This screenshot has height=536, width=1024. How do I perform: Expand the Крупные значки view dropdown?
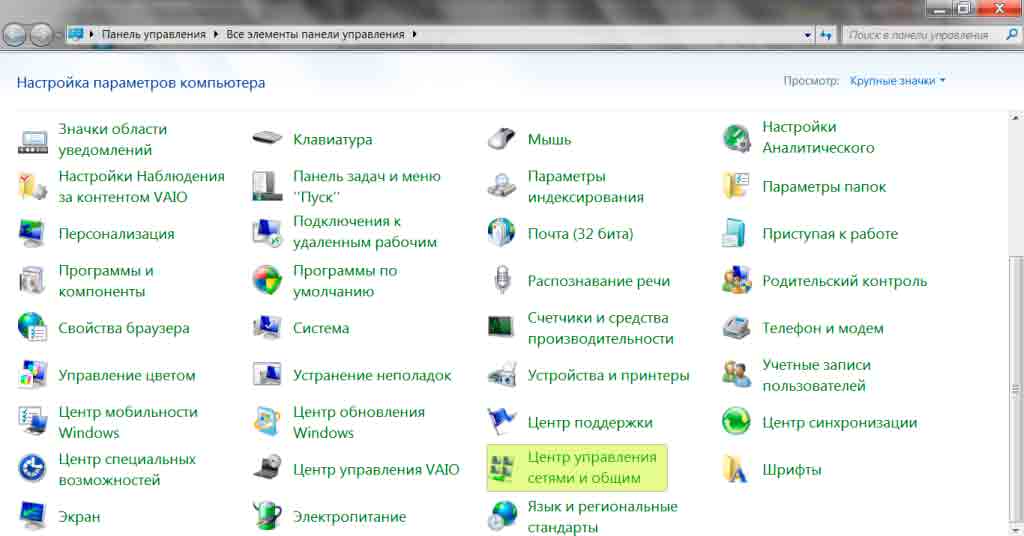(x=897, y=81)
